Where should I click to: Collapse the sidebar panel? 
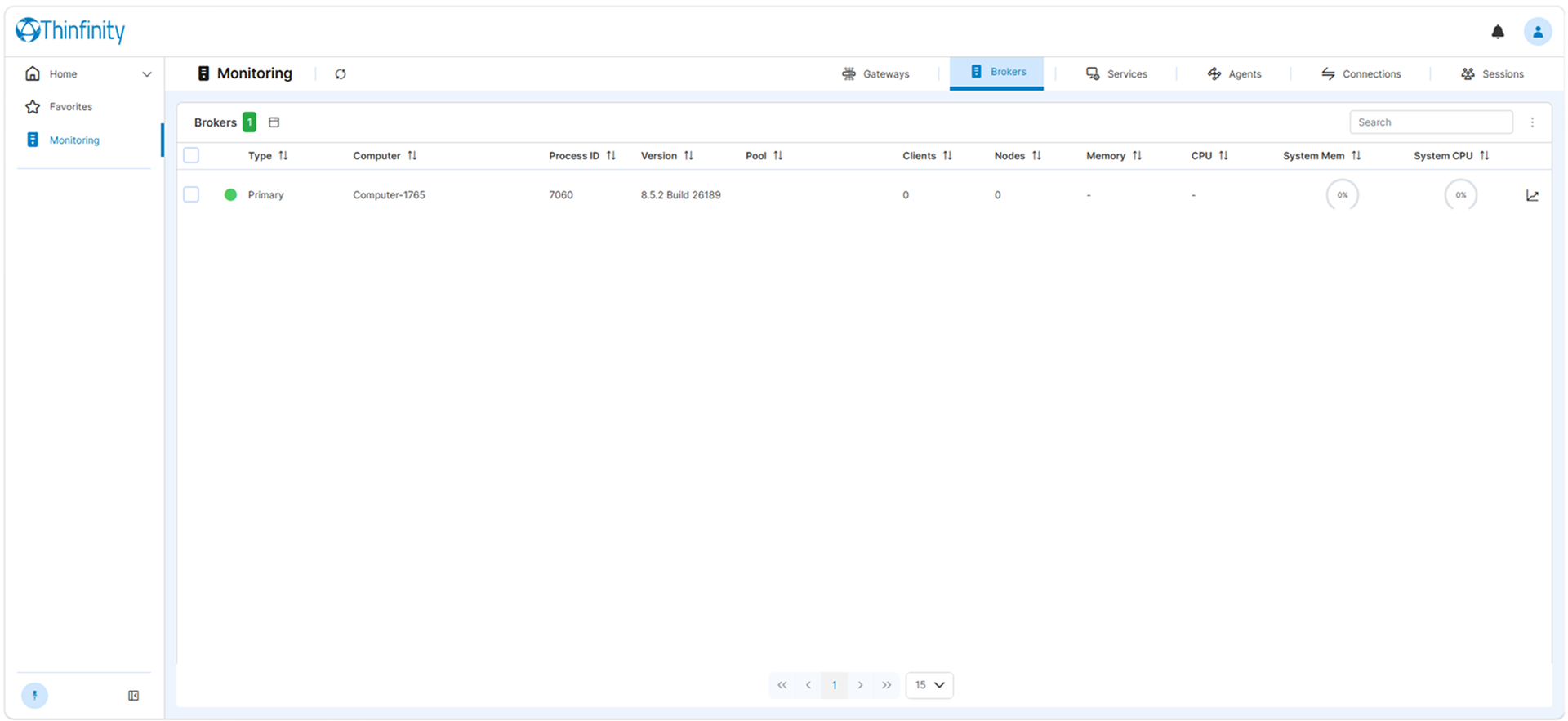pos(134,696)
